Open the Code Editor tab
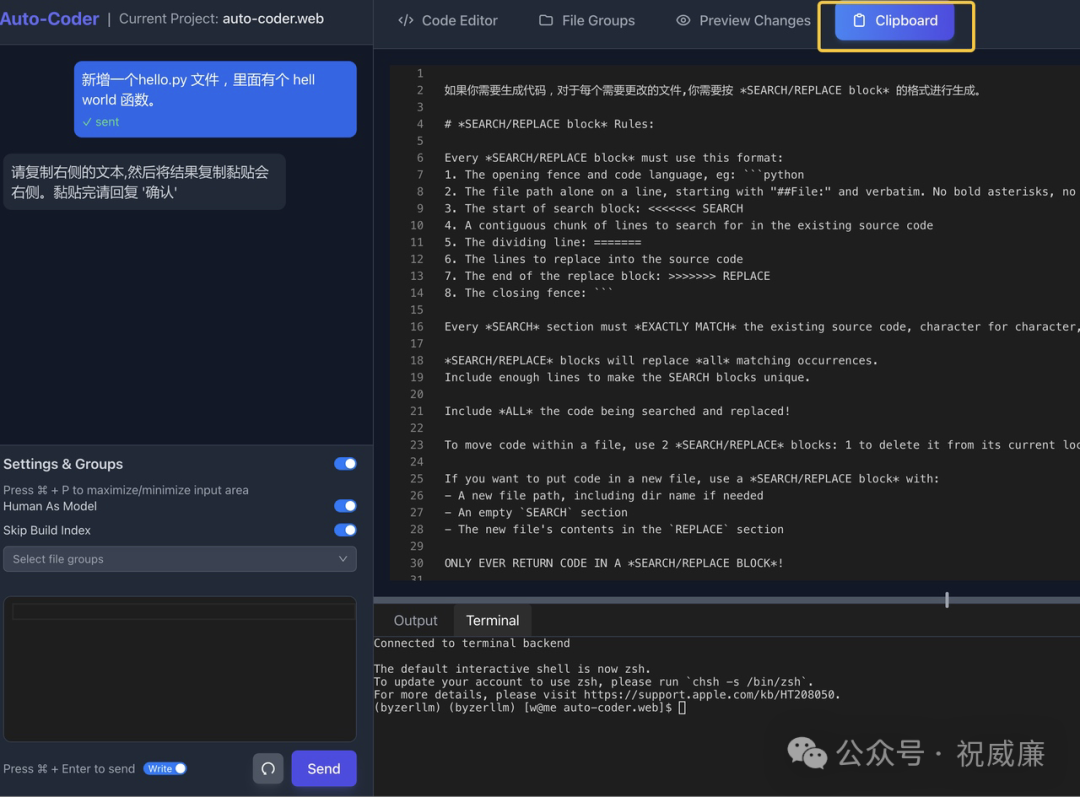This screenshot has height=797, width=1080. [x=448, y=21]
